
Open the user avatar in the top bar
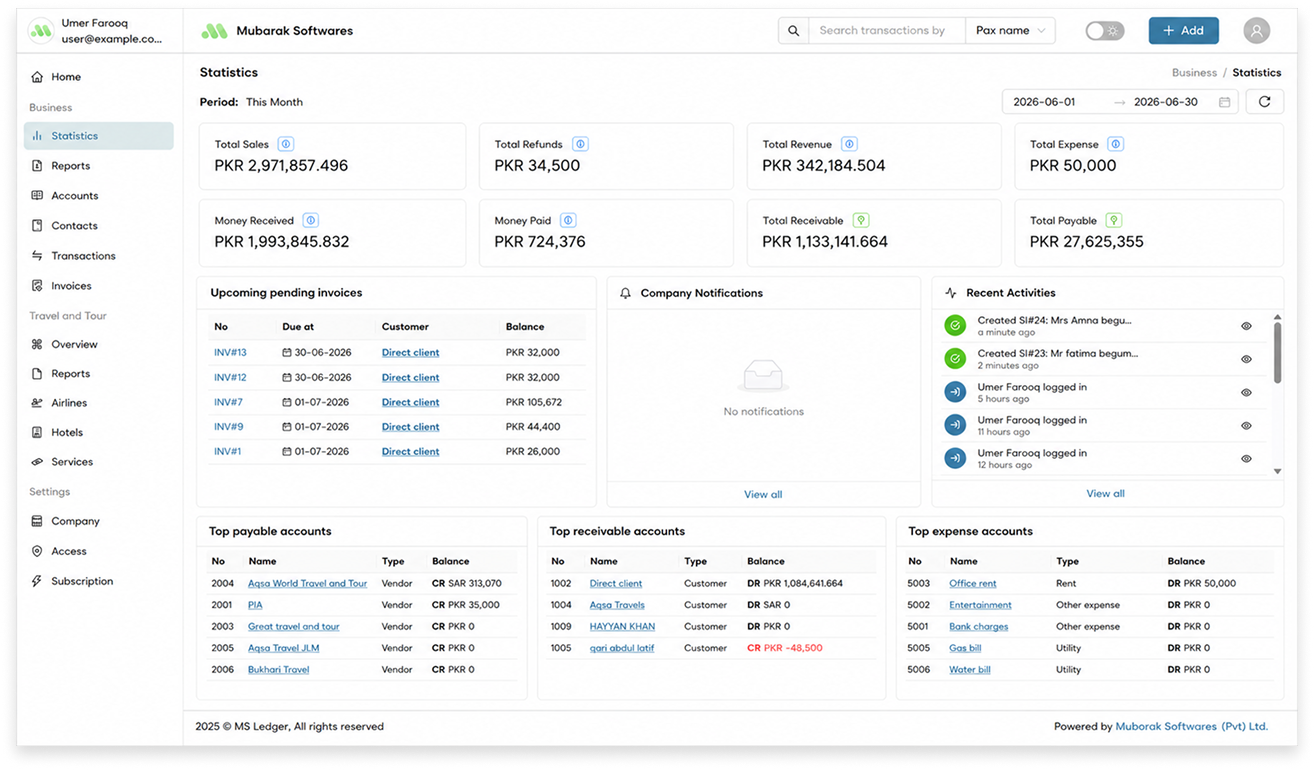1257,31
